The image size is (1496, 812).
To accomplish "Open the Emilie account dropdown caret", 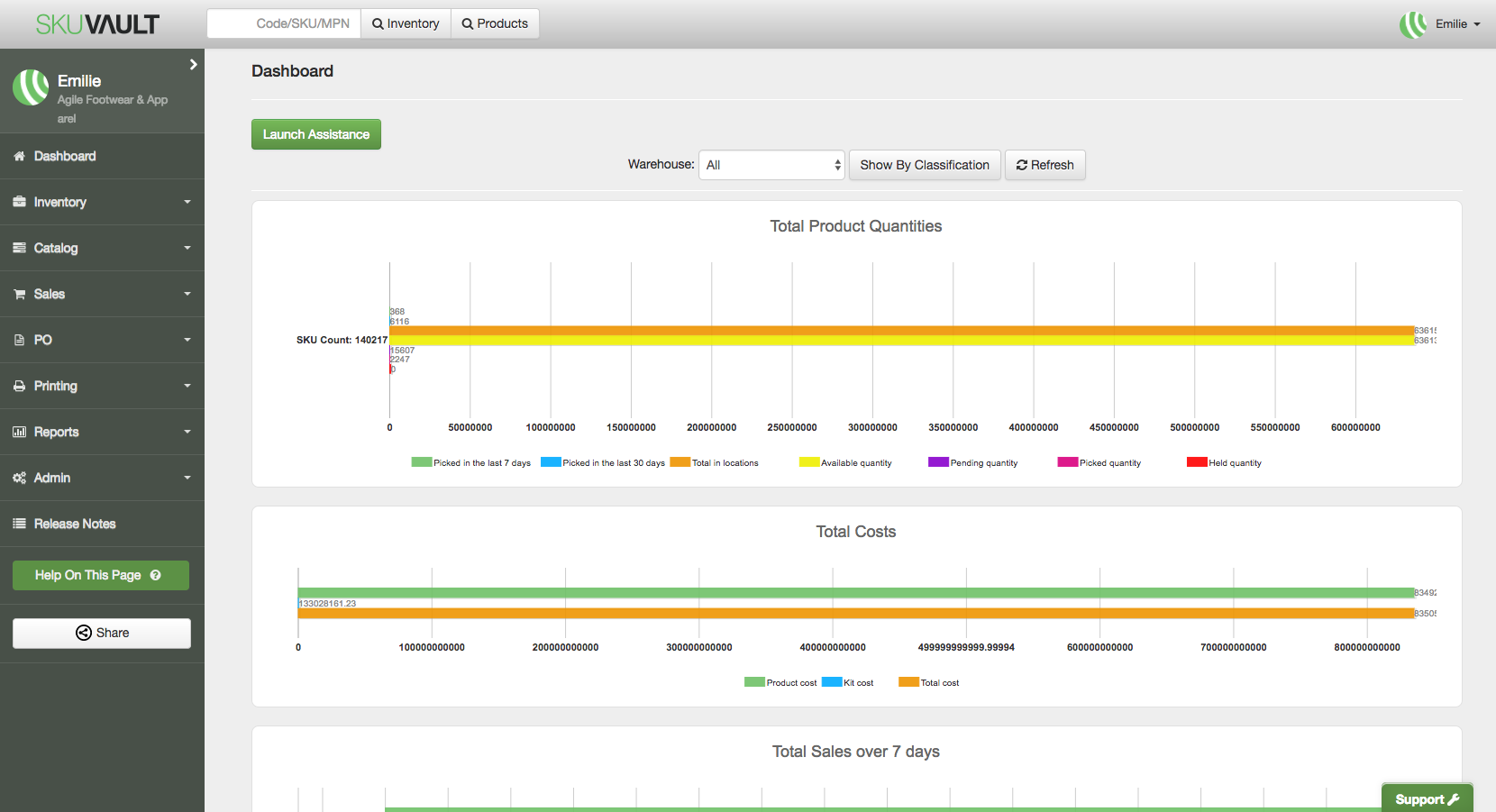I will [x=1477, y=24].
